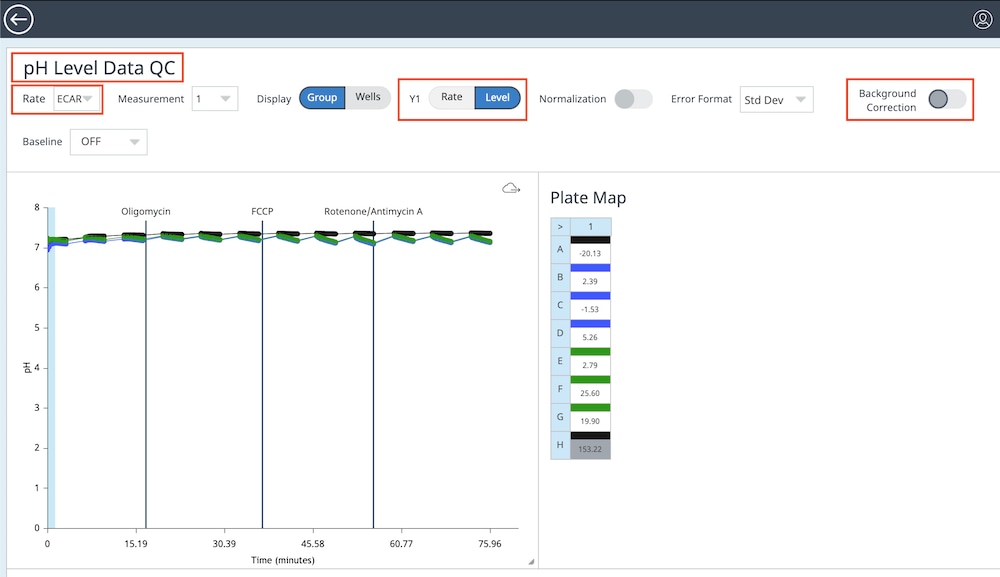Toggle the Normalization switch
This screenshot has height=577, width=1000.
[633, 99]
